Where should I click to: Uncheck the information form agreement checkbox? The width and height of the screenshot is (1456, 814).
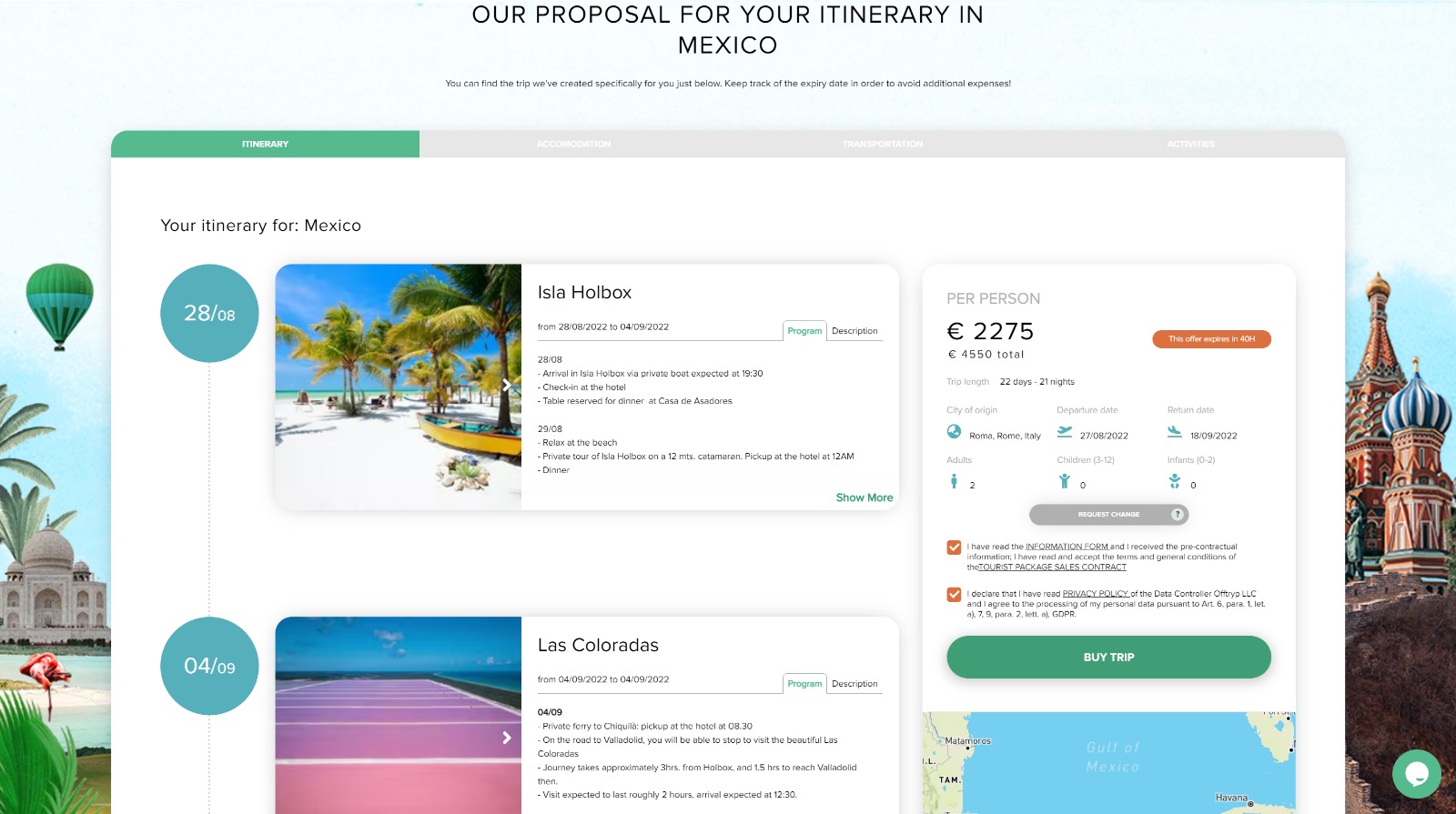point(954,548)
